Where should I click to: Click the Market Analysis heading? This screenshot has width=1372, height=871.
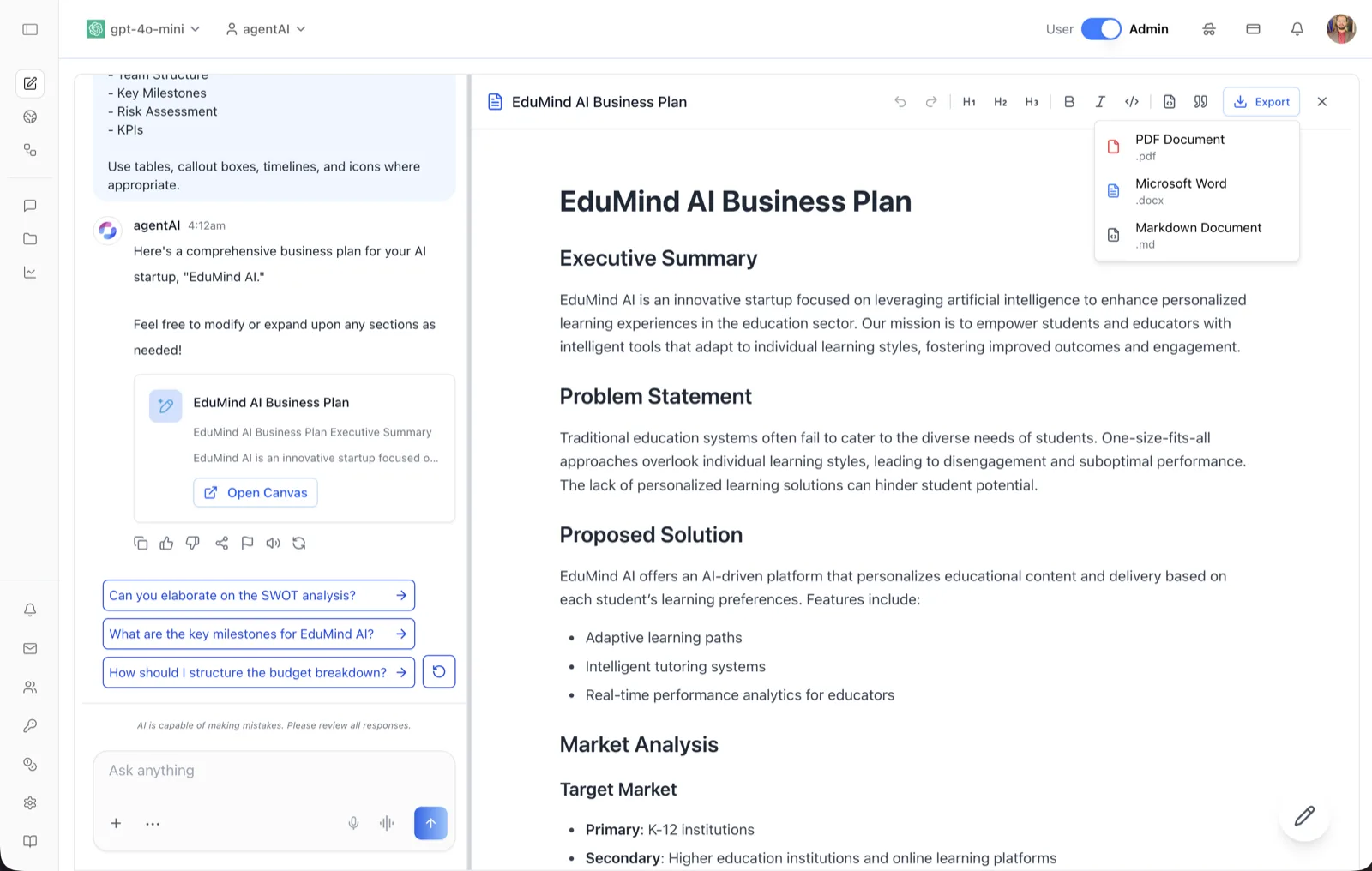pos(639,745)
